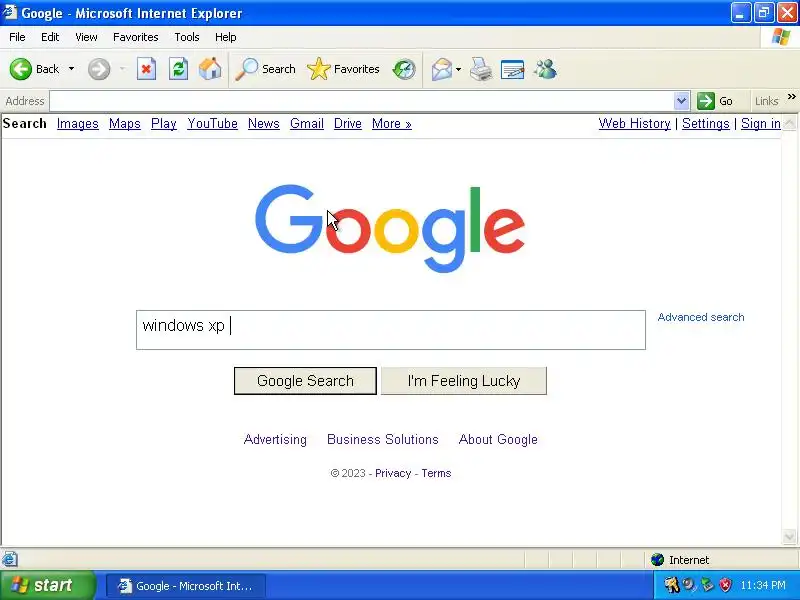Expand the Mail button dropdown arrow
Screen dimensions: 800x600
coord(458,69)
